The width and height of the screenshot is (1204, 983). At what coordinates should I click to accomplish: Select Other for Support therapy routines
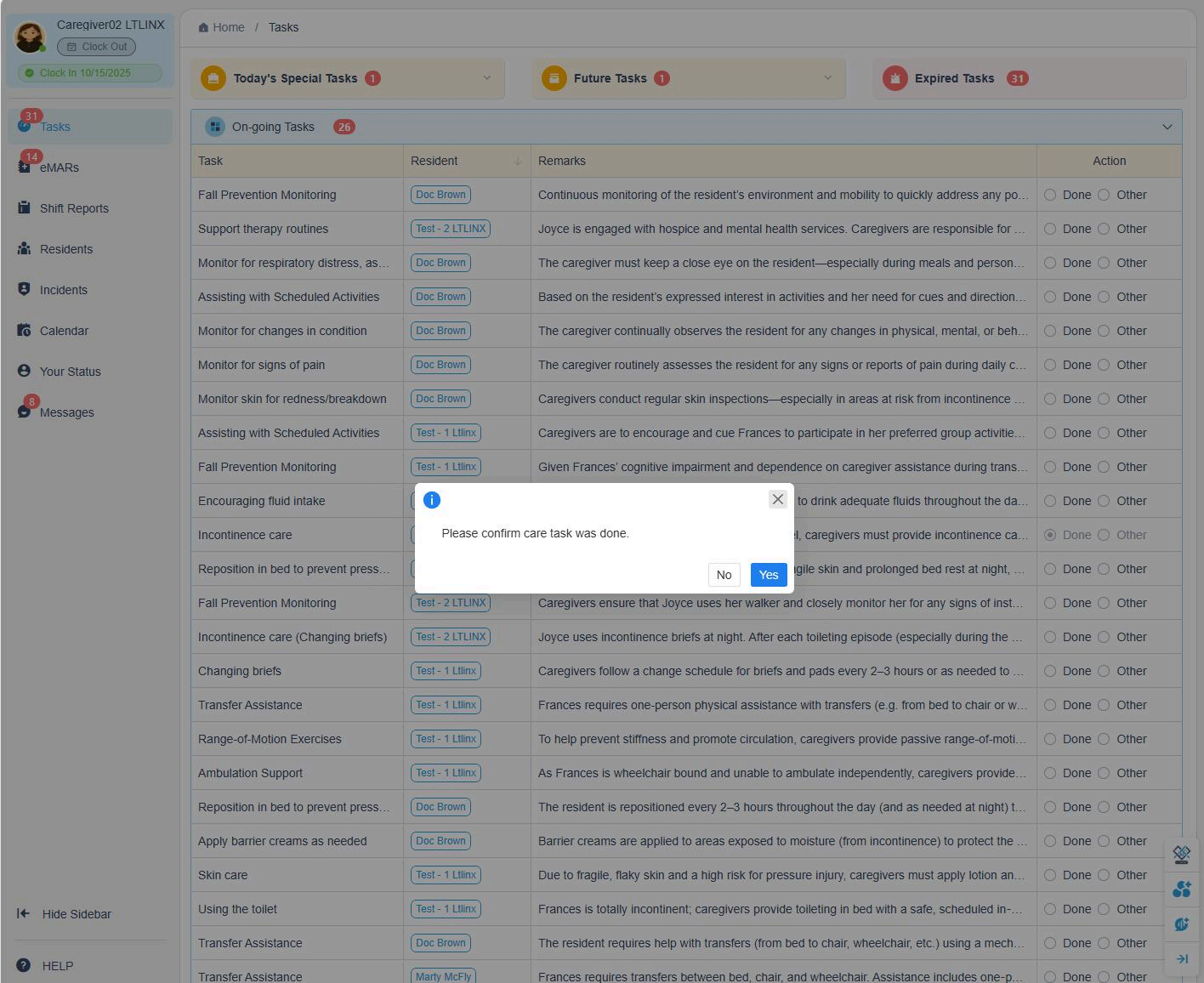click(x=1104, y=229)
